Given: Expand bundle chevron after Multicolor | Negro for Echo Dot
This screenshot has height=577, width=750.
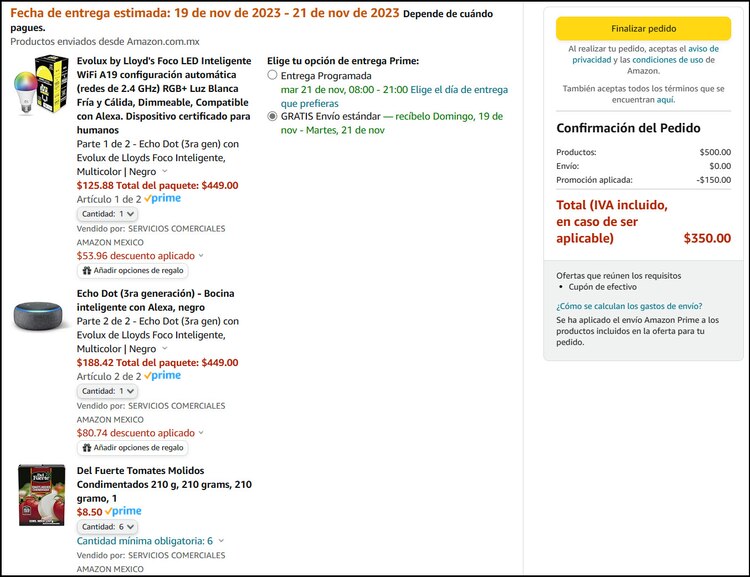Looking at the screenshot, I should [165, 348].
